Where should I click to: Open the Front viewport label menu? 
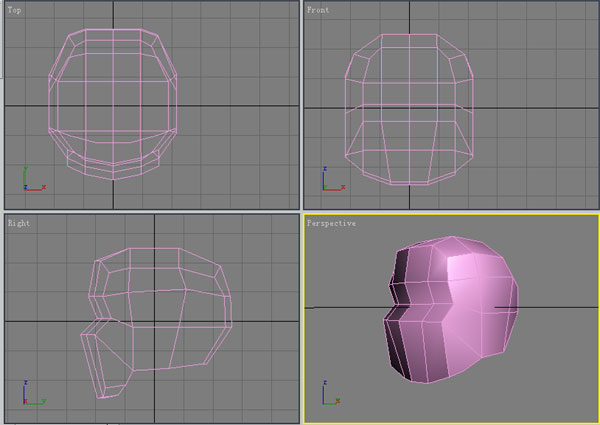pyautogui.click(x=319, y=10)
